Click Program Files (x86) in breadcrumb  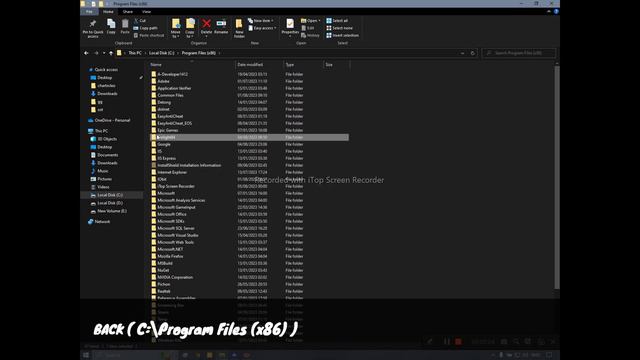coord(198,53)
